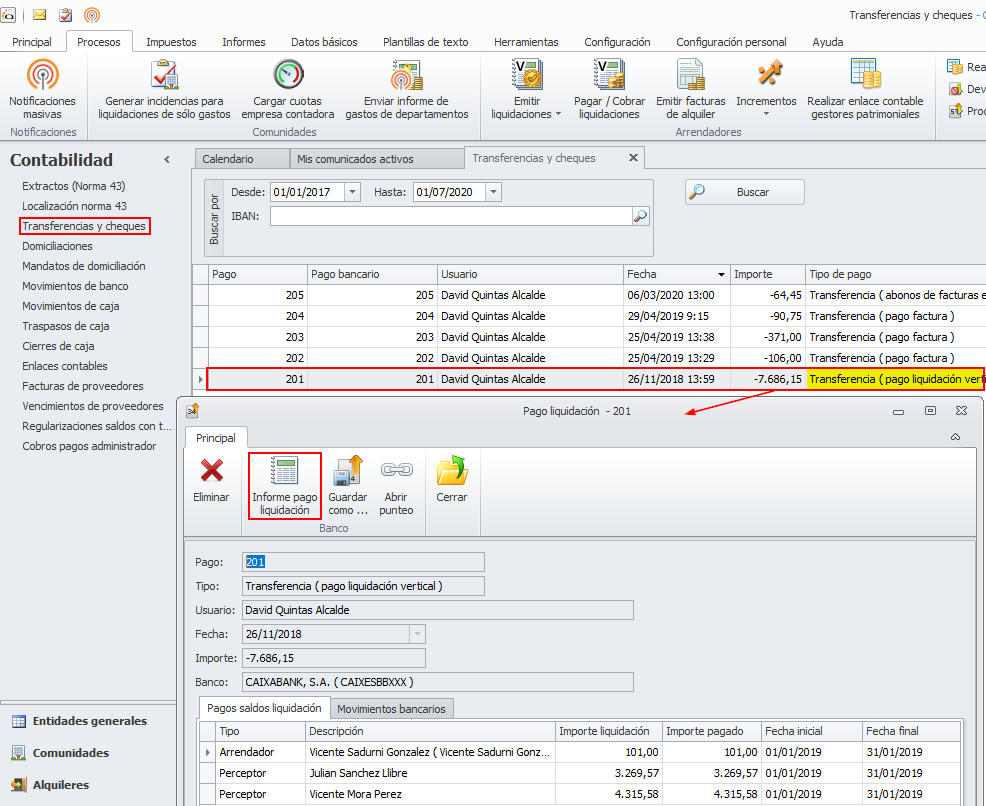Select Domiciliaciones in the sidebar
The width and height of the screenshot is (986, 806).
click(x=57, y=246)
